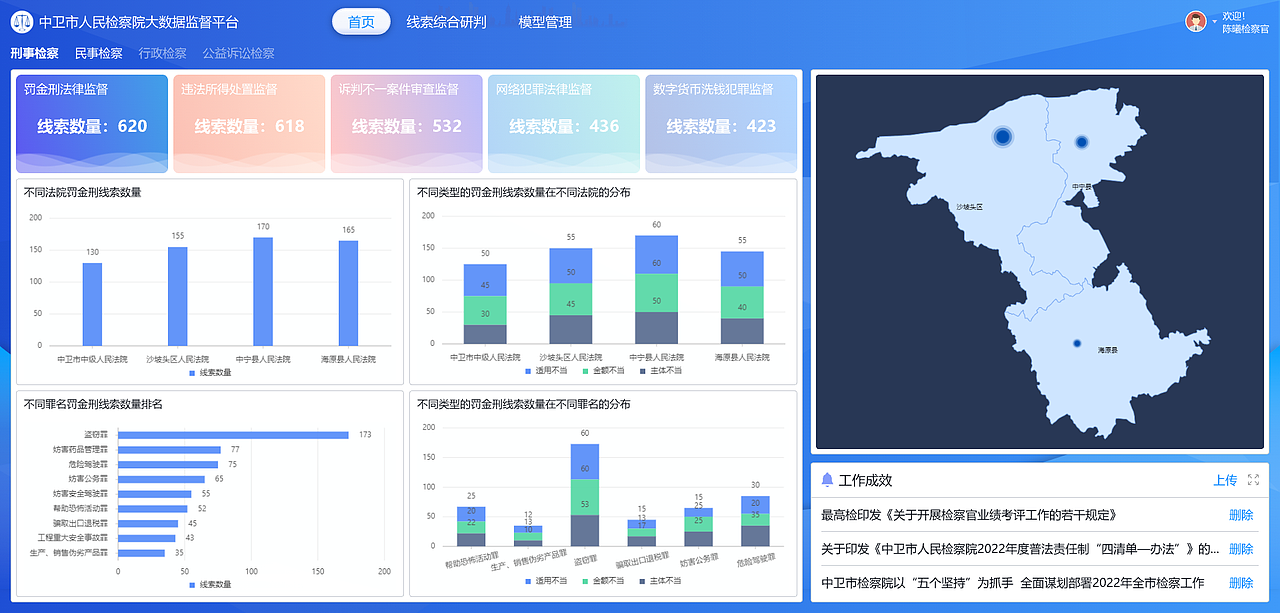Click the map marker near 中宁县
This screenshot has width=1280, height=613.
[1082, 142]
